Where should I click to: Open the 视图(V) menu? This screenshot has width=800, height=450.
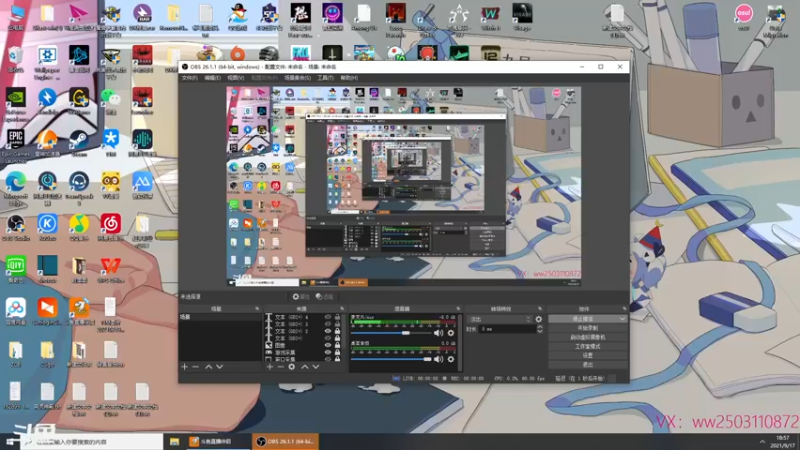tap(235, 78)
